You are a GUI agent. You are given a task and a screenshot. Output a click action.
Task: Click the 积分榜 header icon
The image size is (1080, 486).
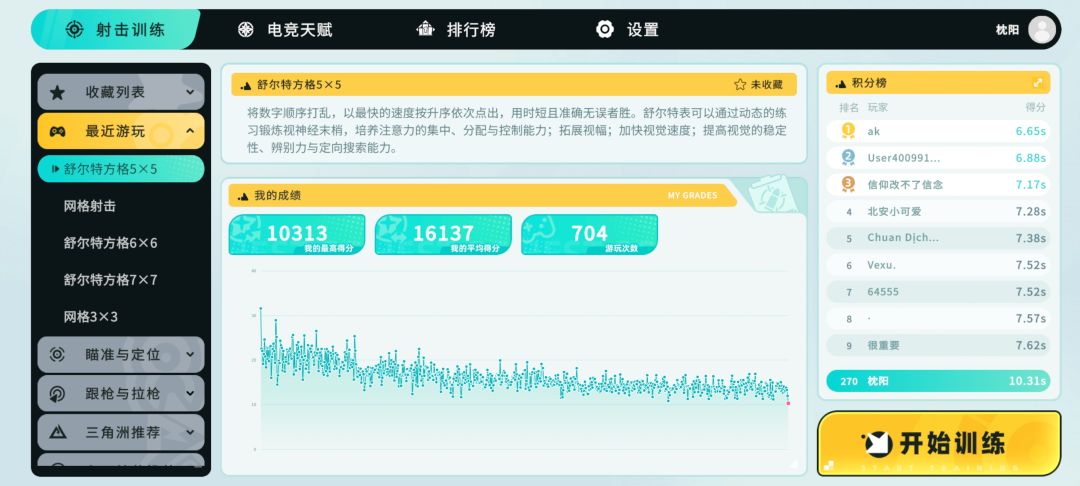click(840, 84)
